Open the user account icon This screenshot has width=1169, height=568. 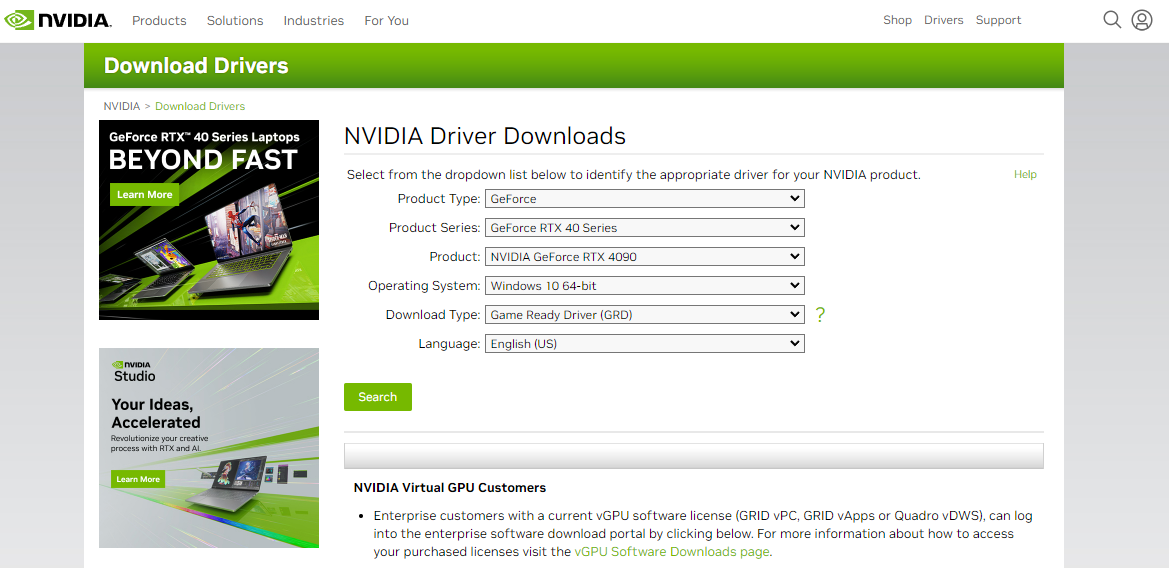point(1141,20)
